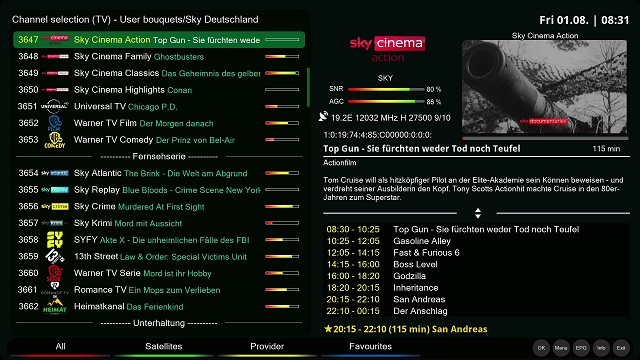
Task: Click the large sky cinema action logo
Action: pos(387,49)
